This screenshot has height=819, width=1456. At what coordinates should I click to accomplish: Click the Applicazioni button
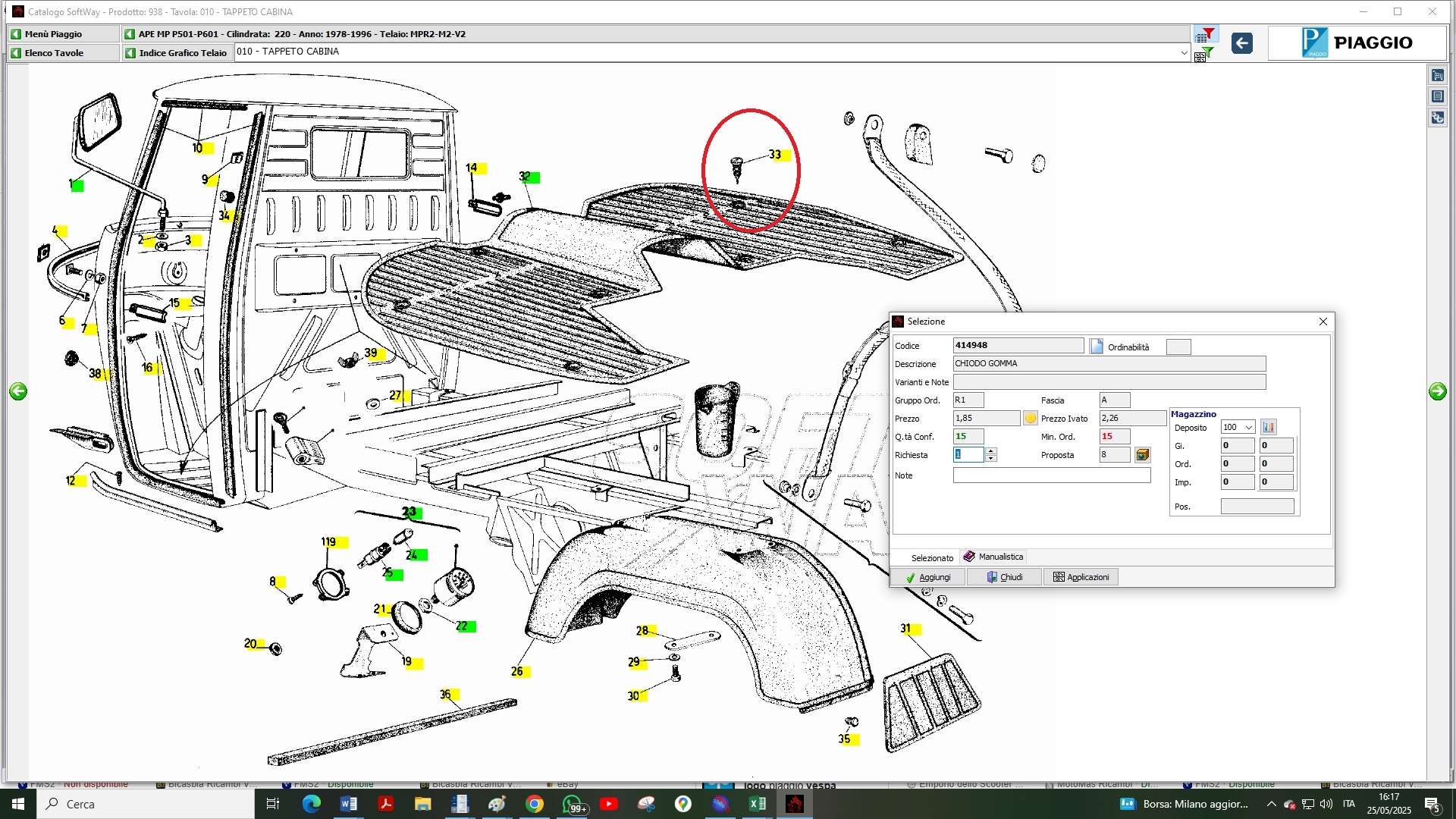coord(1081,577)
